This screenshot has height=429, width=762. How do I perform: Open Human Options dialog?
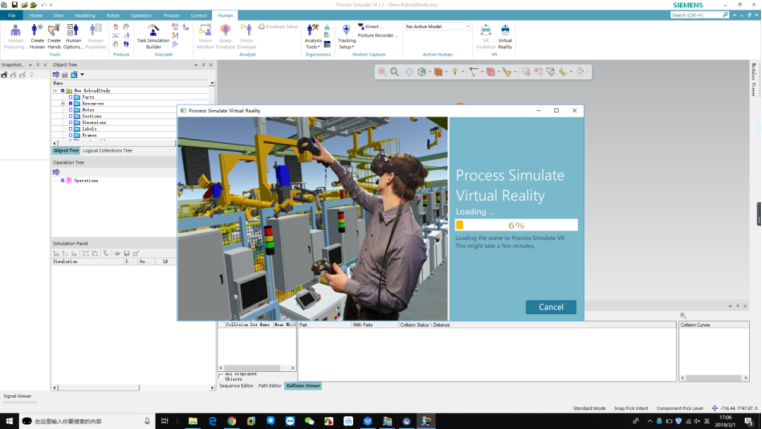73,32
